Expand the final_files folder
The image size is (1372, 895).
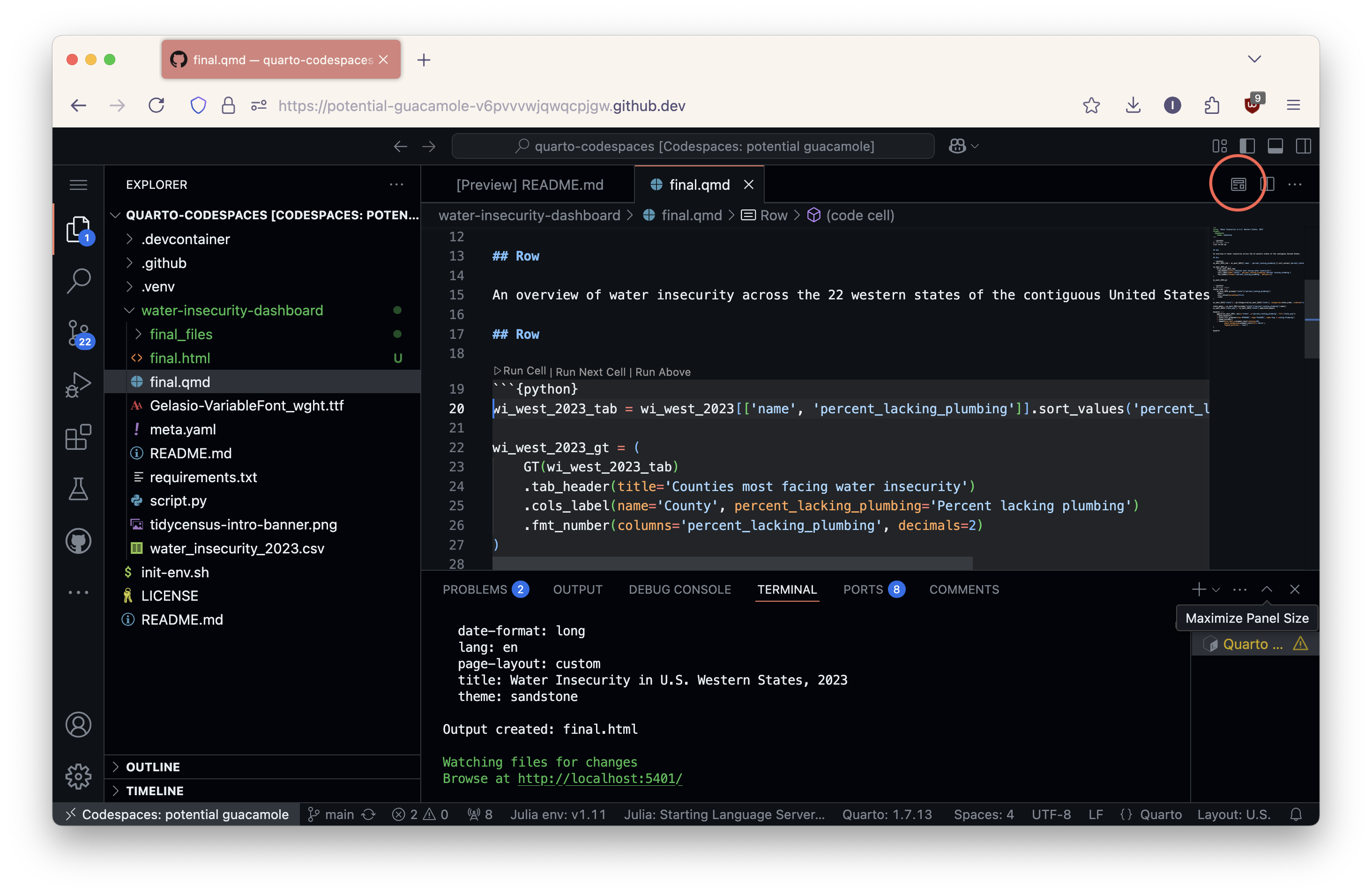[x=181, y=334]
